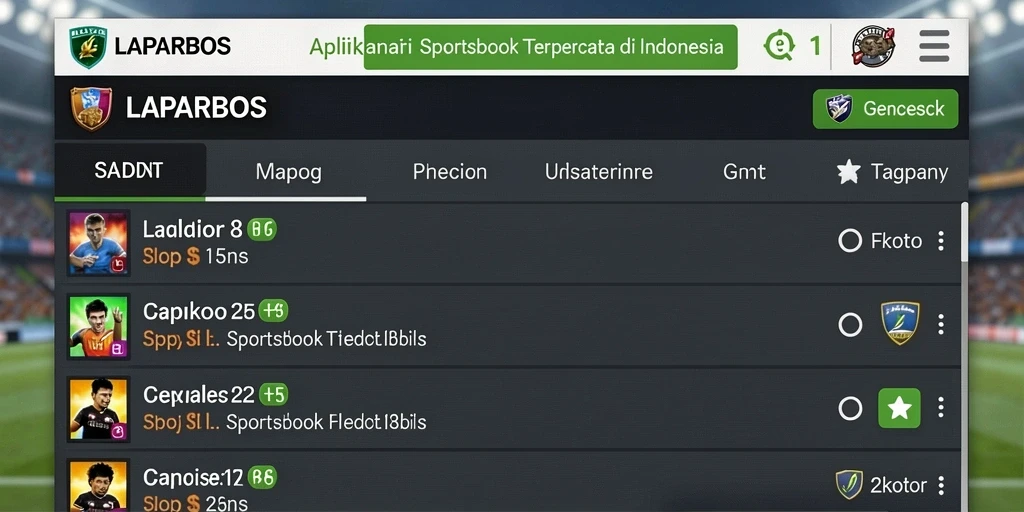Click the green Gencesck button

click(886, 108)
